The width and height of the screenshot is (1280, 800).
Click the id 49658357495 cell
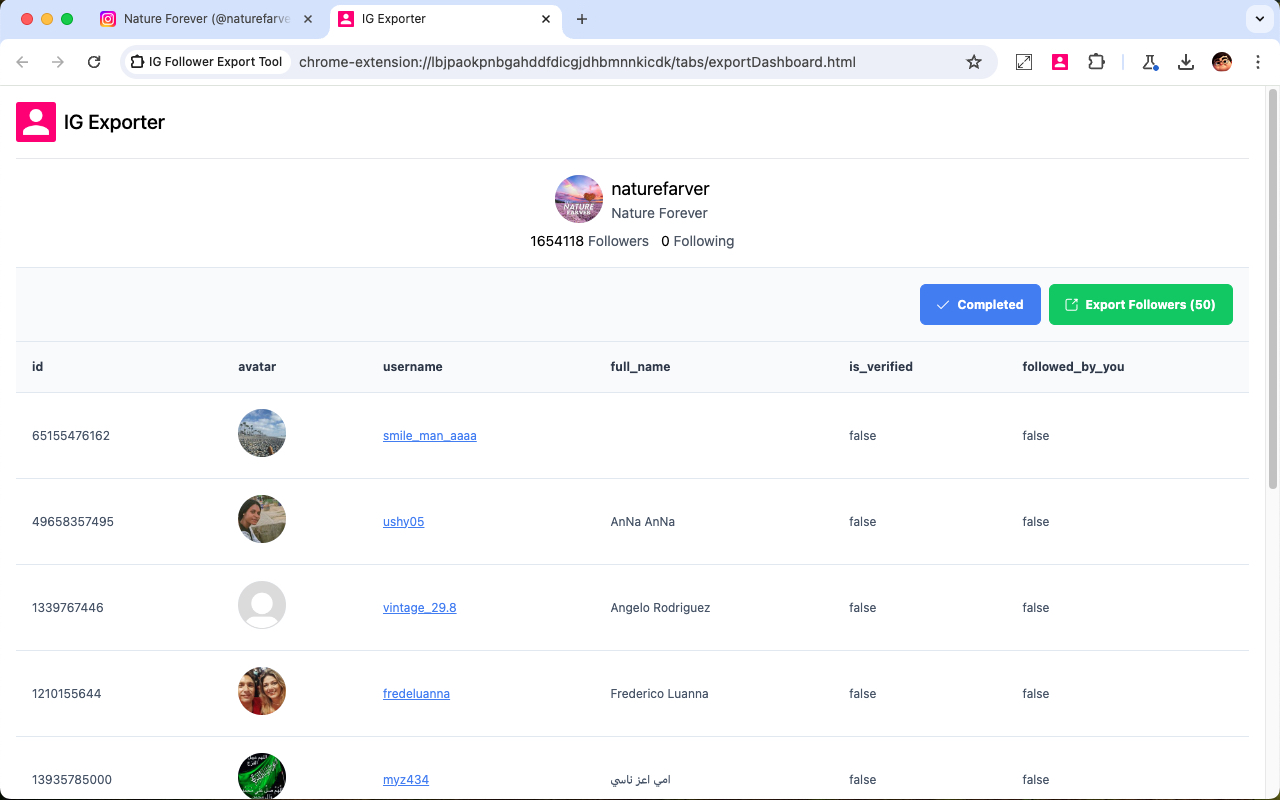(x=73, y=522)
